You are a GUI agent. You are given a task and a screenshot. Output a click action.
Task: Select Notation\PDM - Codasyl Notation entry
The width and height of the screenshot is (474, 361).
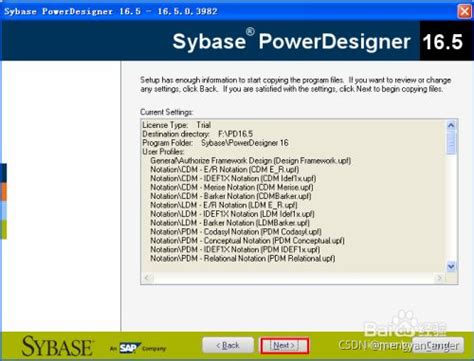(236, 232)
